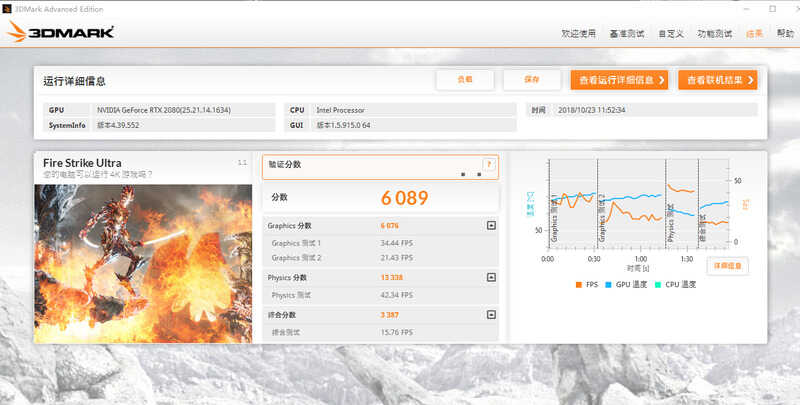The image size is (800, 405).
Task: Select the CPU value Intel Processor
Action: (x=340, y=110)
